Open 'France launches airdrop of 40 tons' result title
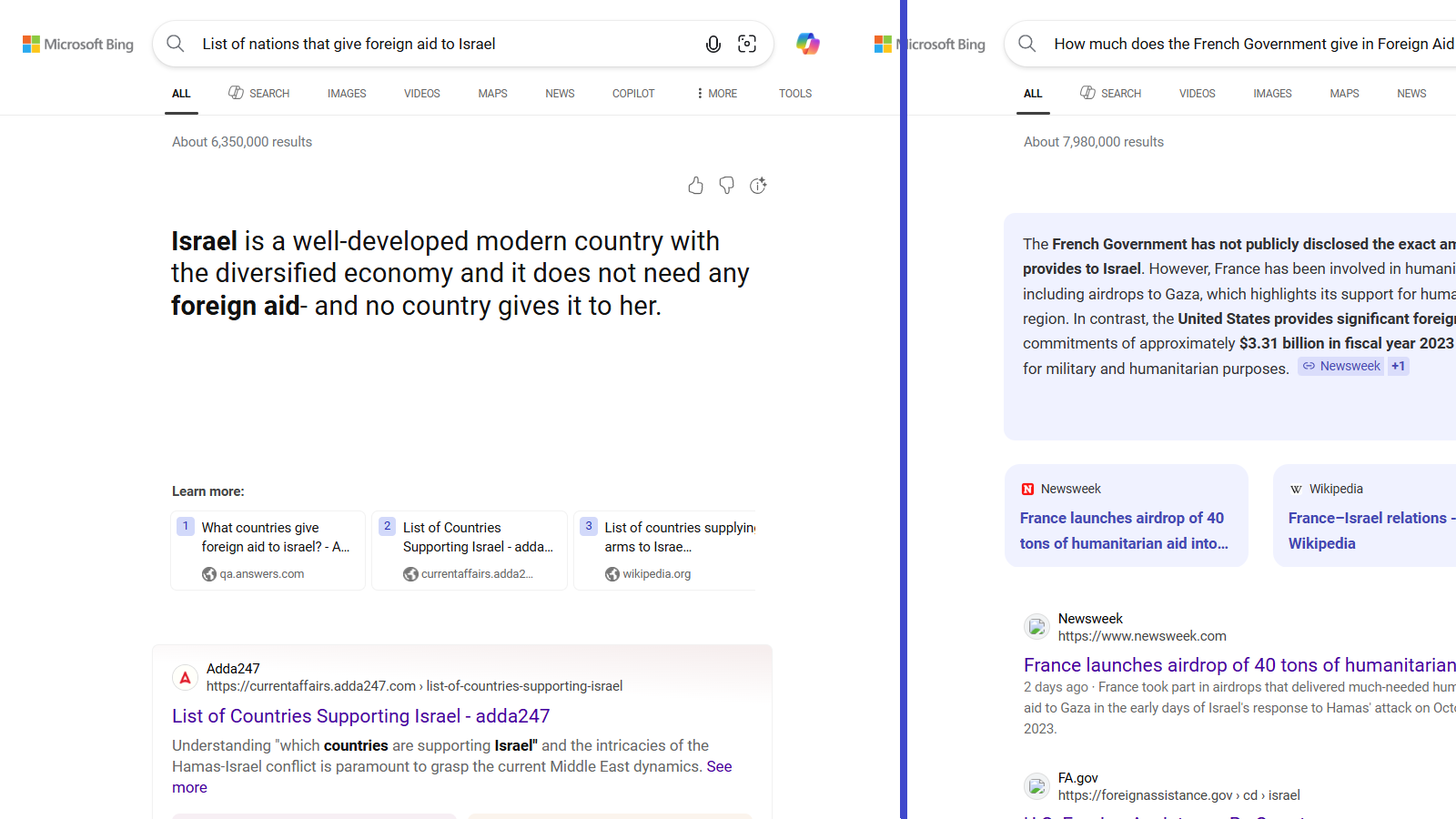This screenshot has width=1456, height=819. 1239,665
